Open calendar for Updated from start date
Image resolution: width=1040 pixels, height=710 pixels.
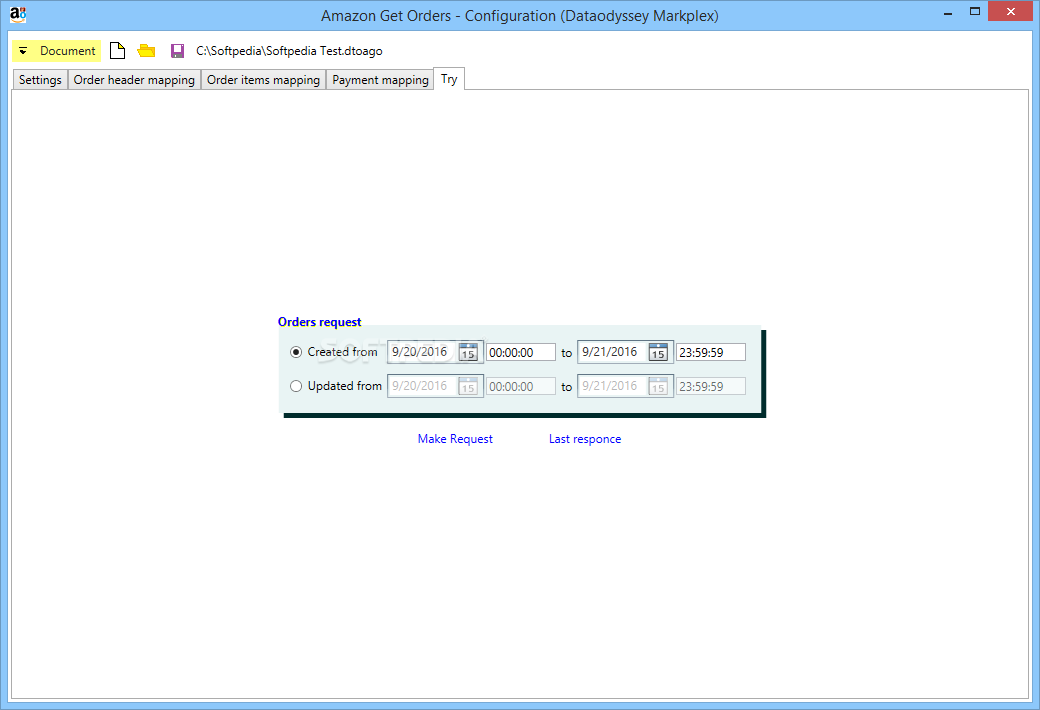[x=468, y=386]
